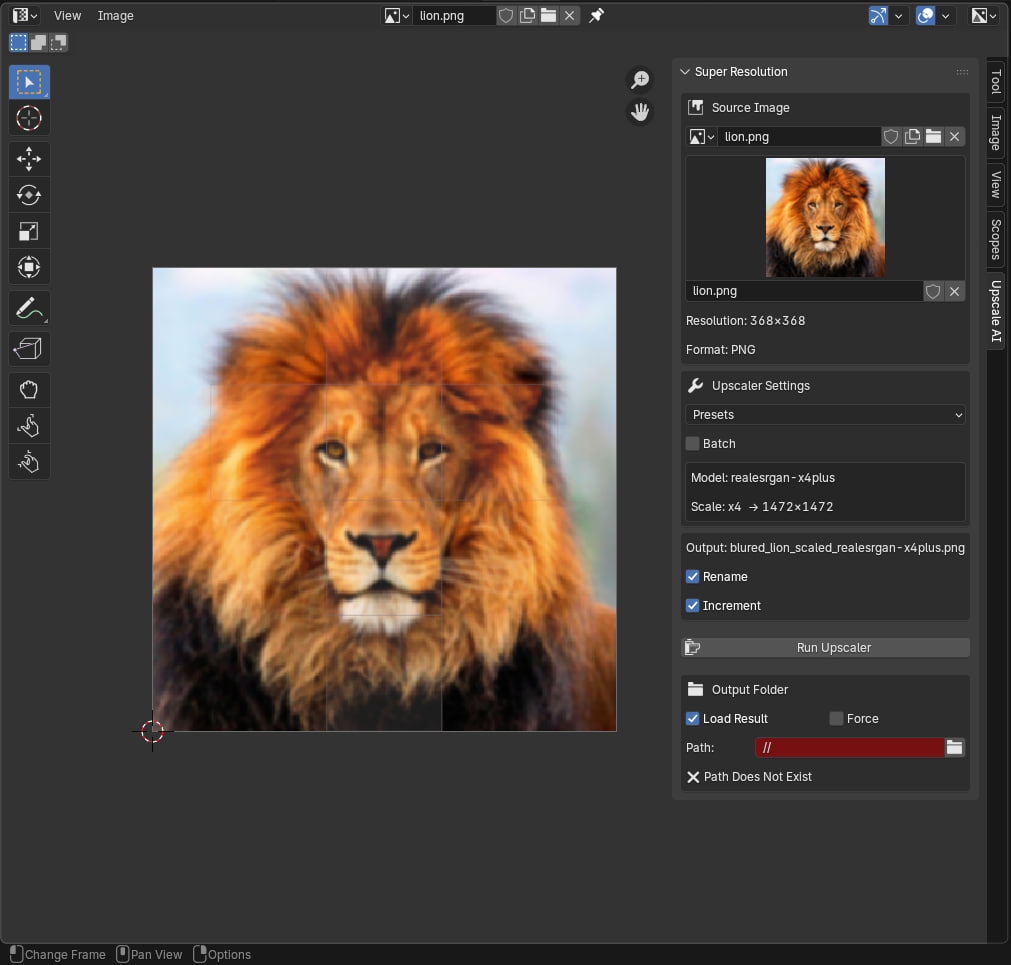Activate the Rotate tool
Screen dimensions: 1011x965
point(29,195)
